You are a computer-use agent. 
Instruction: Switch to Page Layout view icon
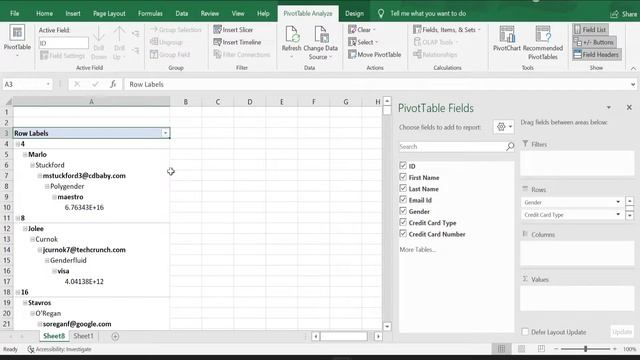pyautogui.click(x=521, y=349)
